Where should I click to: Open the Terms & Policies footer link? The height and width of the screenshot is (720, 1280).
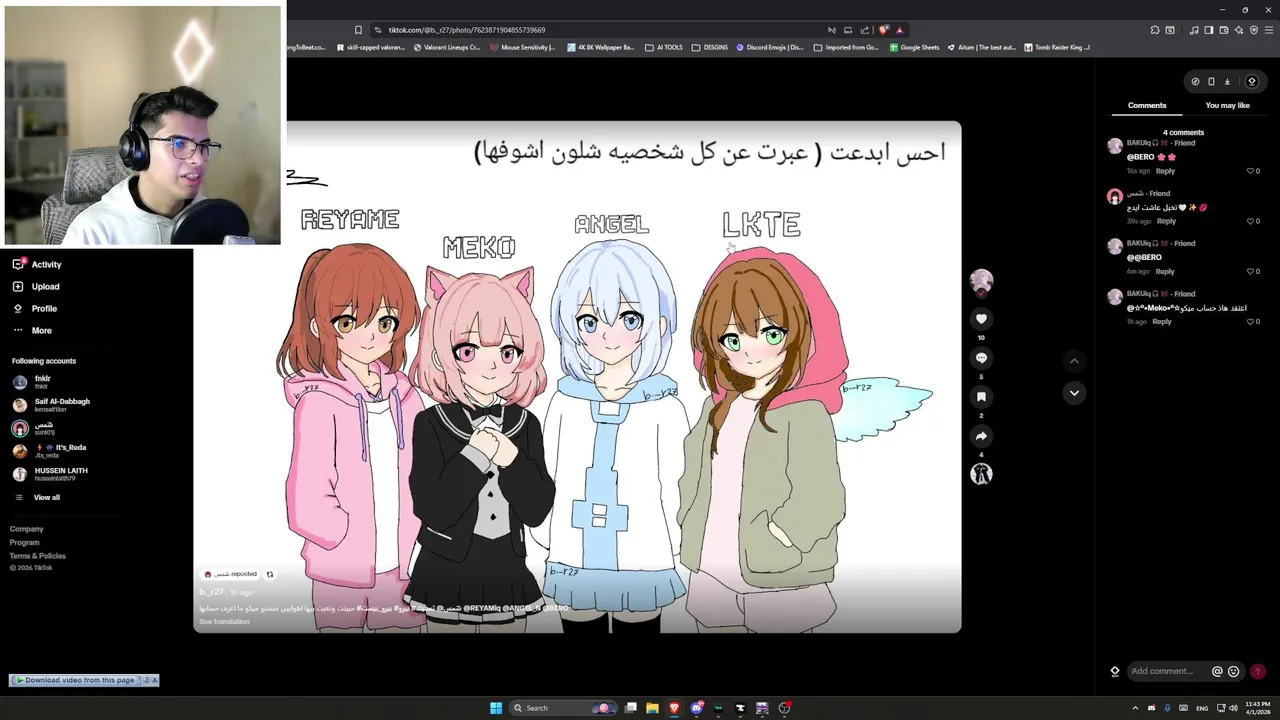[38, 556]
